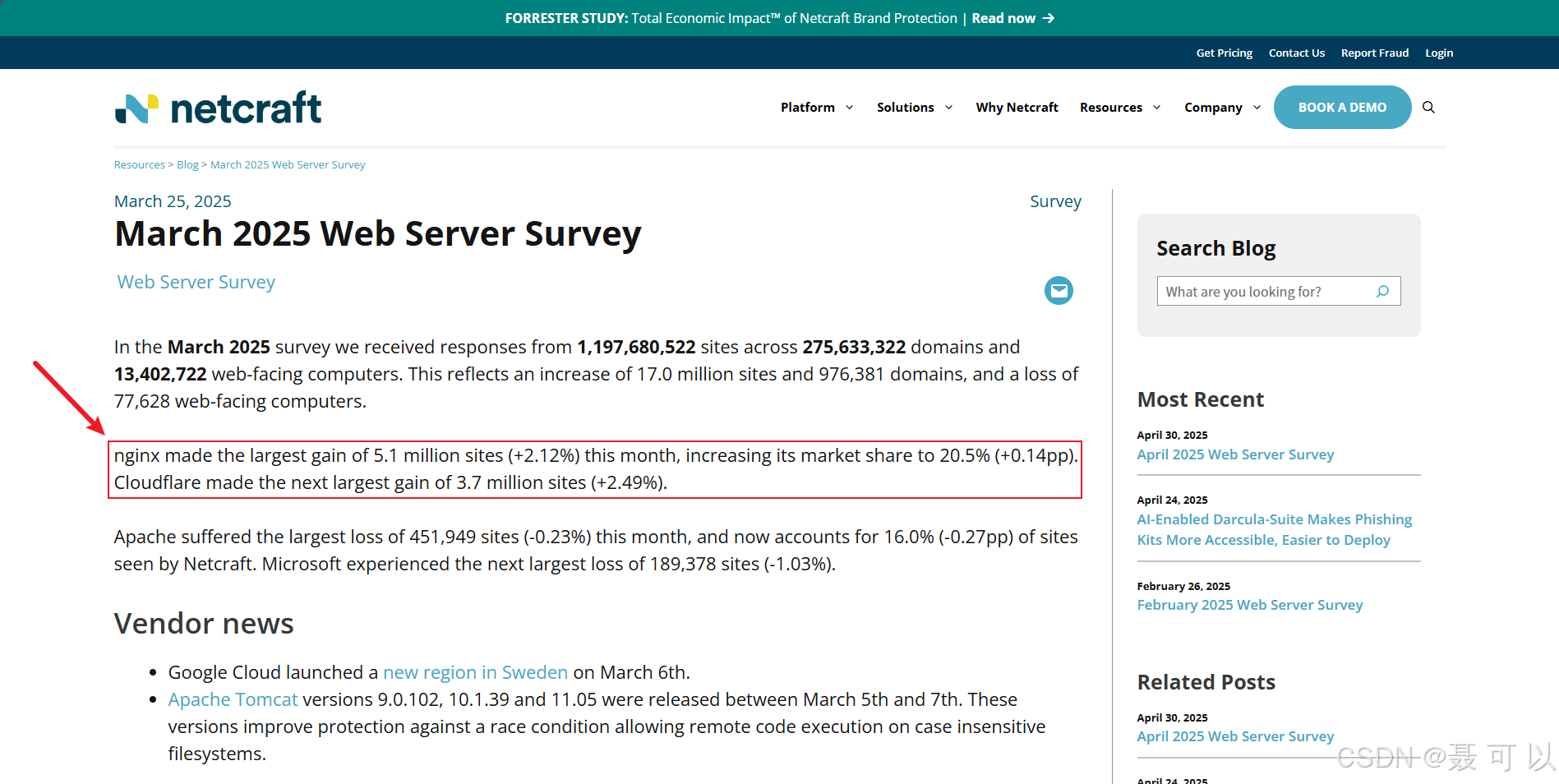Viewport: 1559px width, 784px height.
Task: Follow the Apache Tomcat link
Action: tap(233, 699)
